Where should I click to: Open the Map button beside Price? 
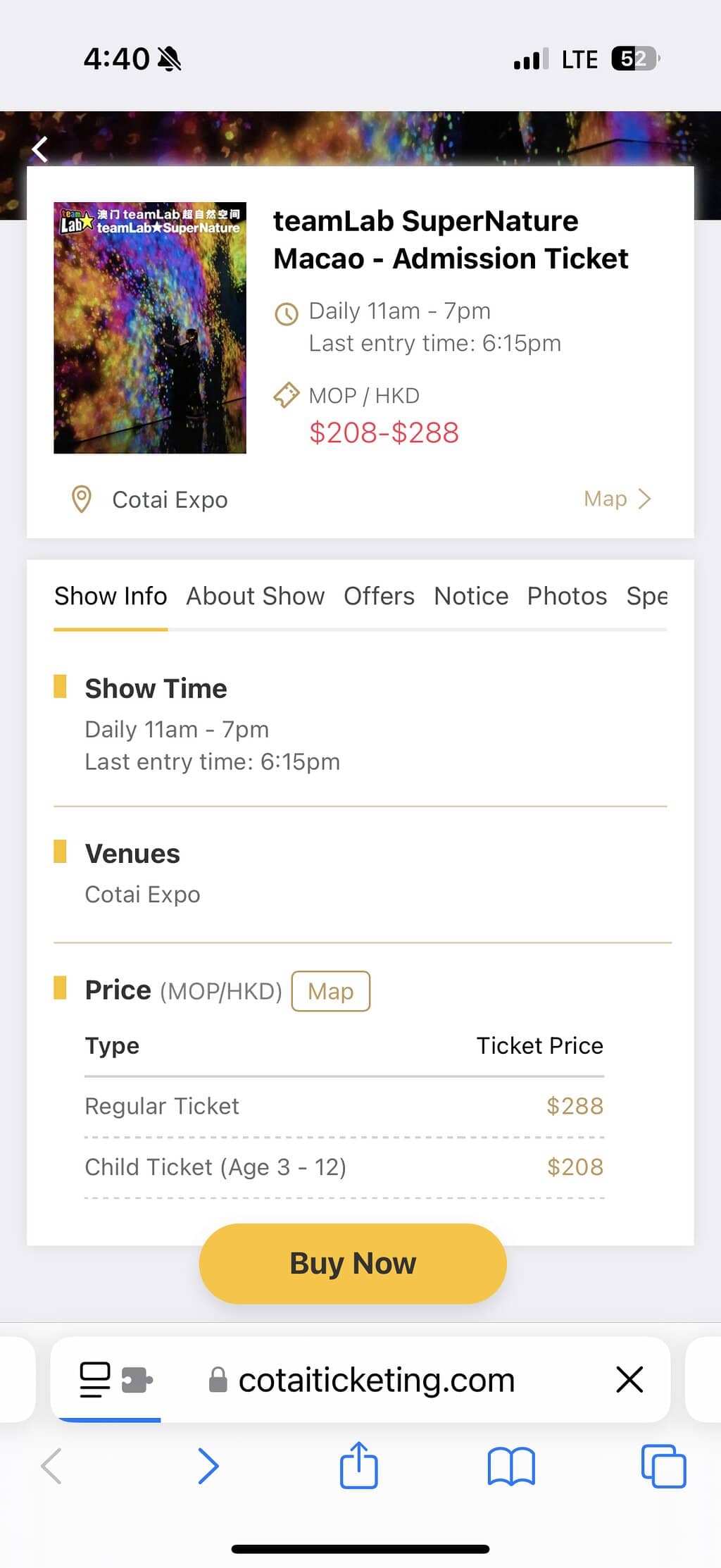point(330,991)
